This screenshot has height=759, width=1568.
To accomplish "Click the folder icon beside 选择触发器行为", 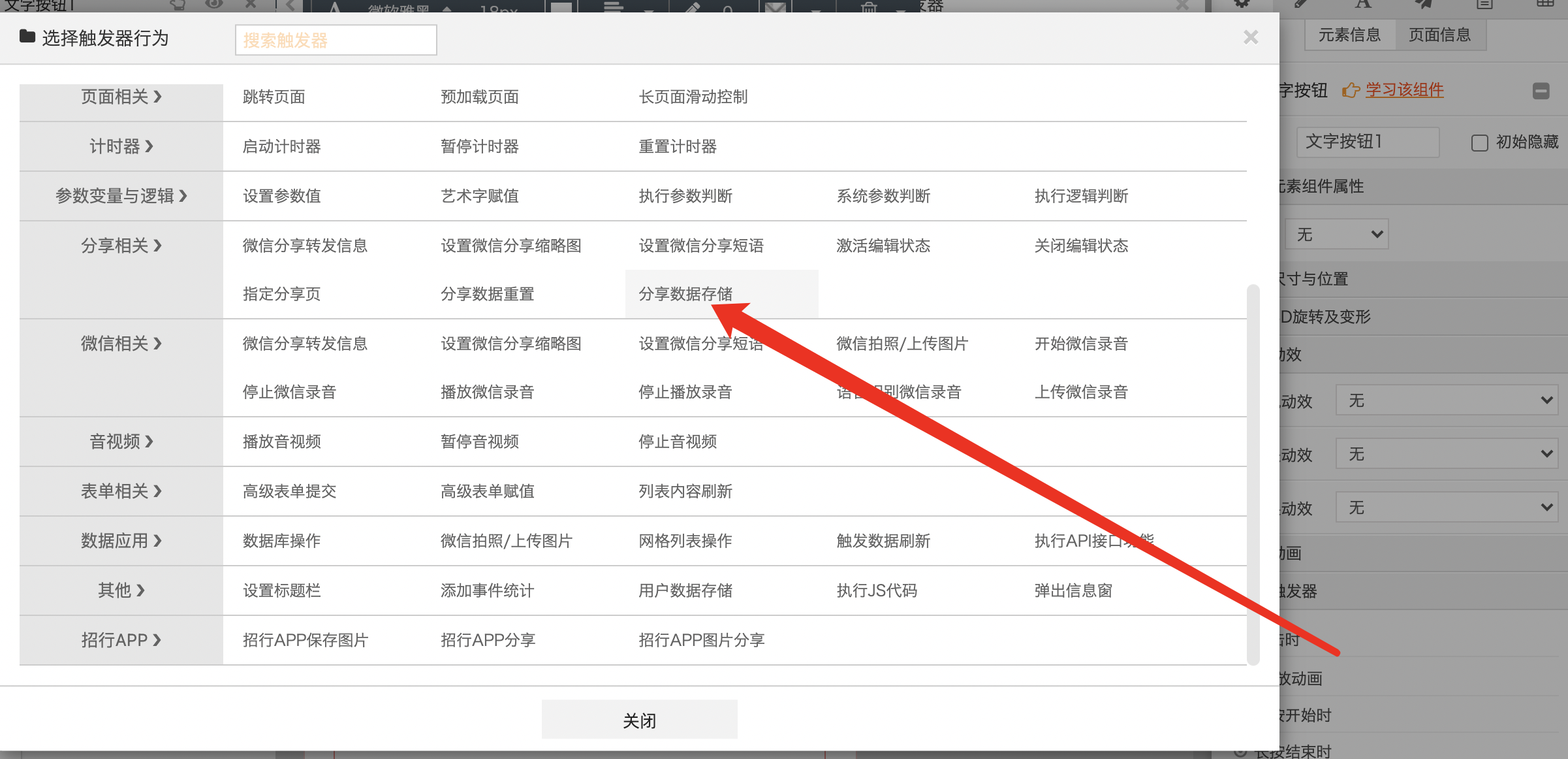I will coord(27,37).
